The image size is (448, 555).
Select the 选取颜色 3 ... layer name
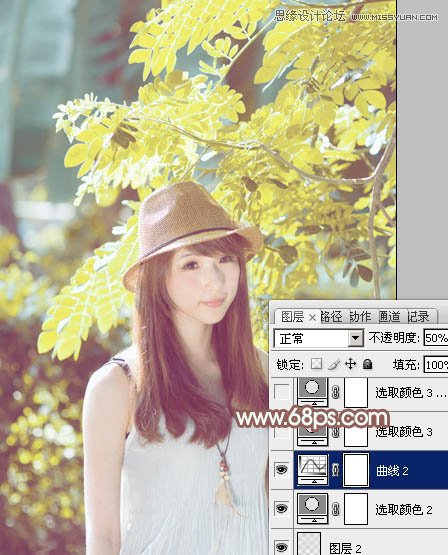(x=410, y=393)
